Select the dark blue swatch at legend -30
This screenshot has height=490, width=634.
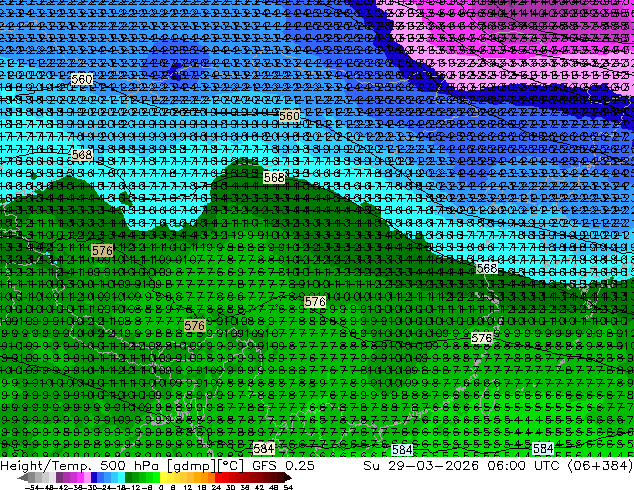pos(94,477)
